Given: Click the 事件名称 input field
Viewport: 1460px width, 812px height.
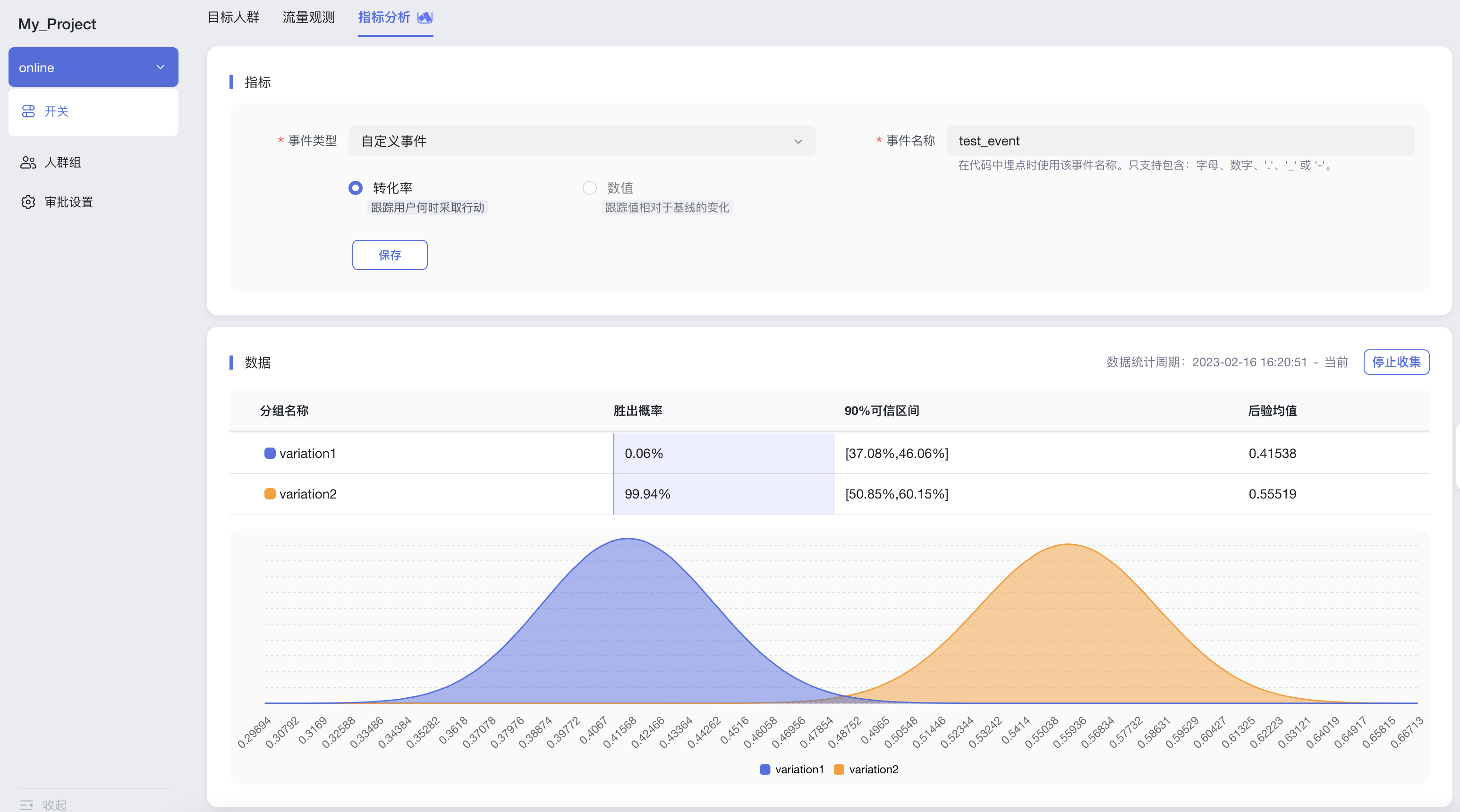Looking at the screenshot, I should (1180, 141).
